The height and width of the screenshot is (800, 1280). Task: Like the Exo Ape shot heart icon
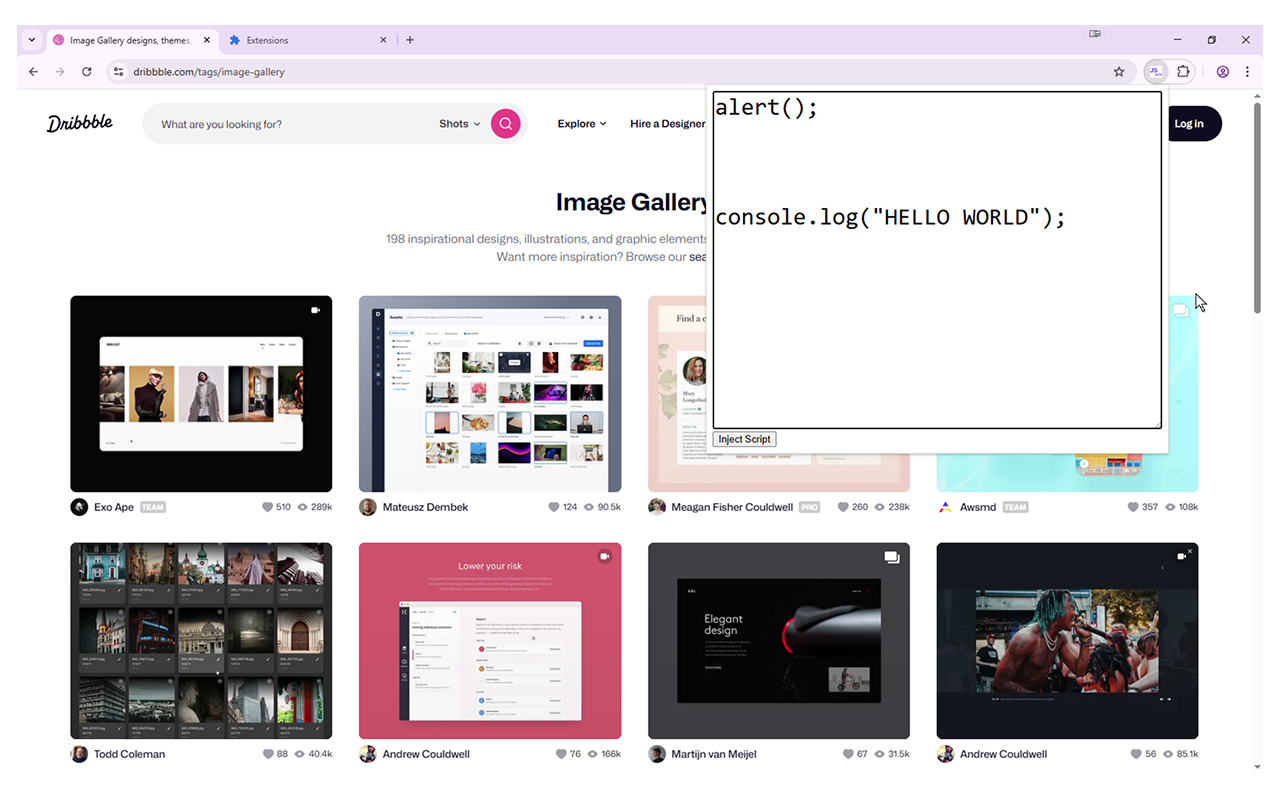tap(267, 507)
